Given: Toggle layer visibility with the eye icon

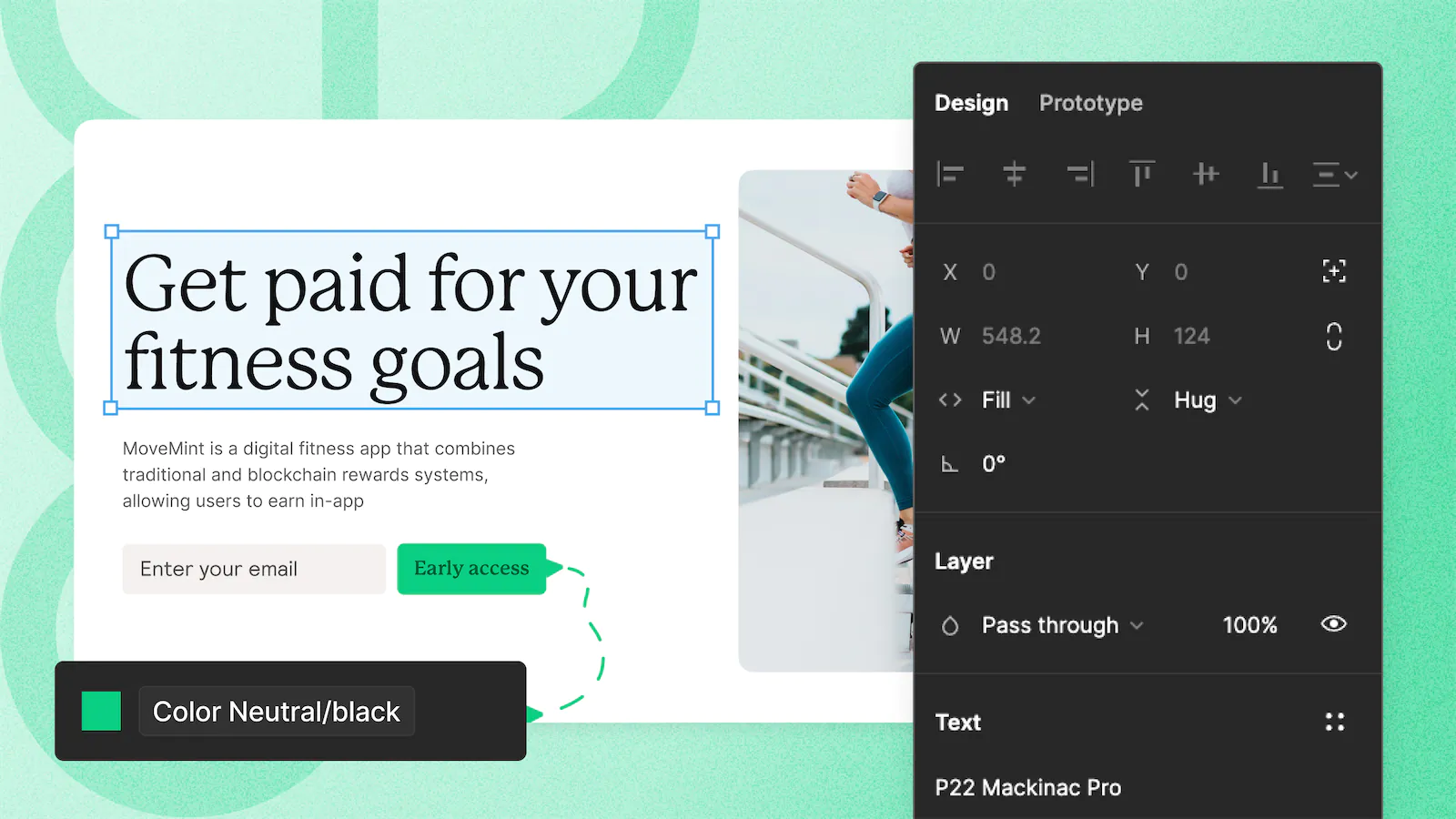Looking at the screenshot, I should click(x=1332, y=624).
